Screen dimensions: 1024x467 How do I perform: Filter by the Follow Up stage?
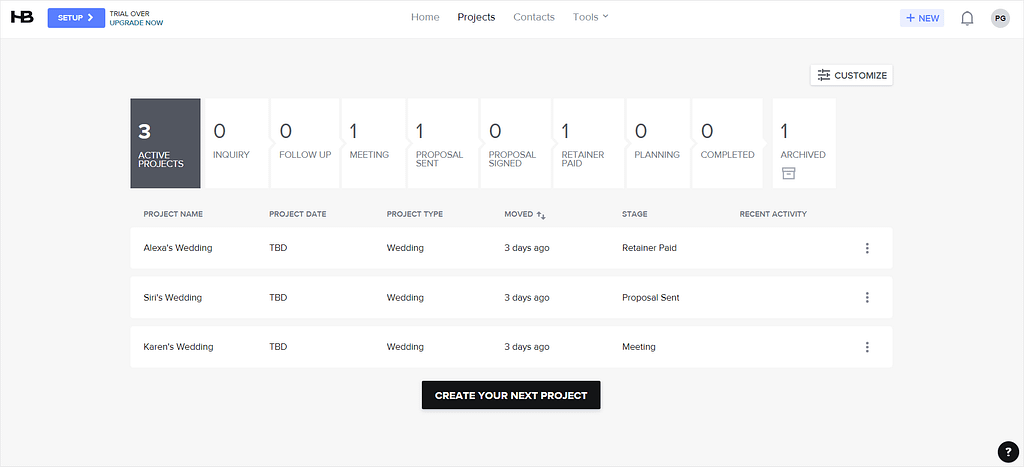tap(304, 143)
